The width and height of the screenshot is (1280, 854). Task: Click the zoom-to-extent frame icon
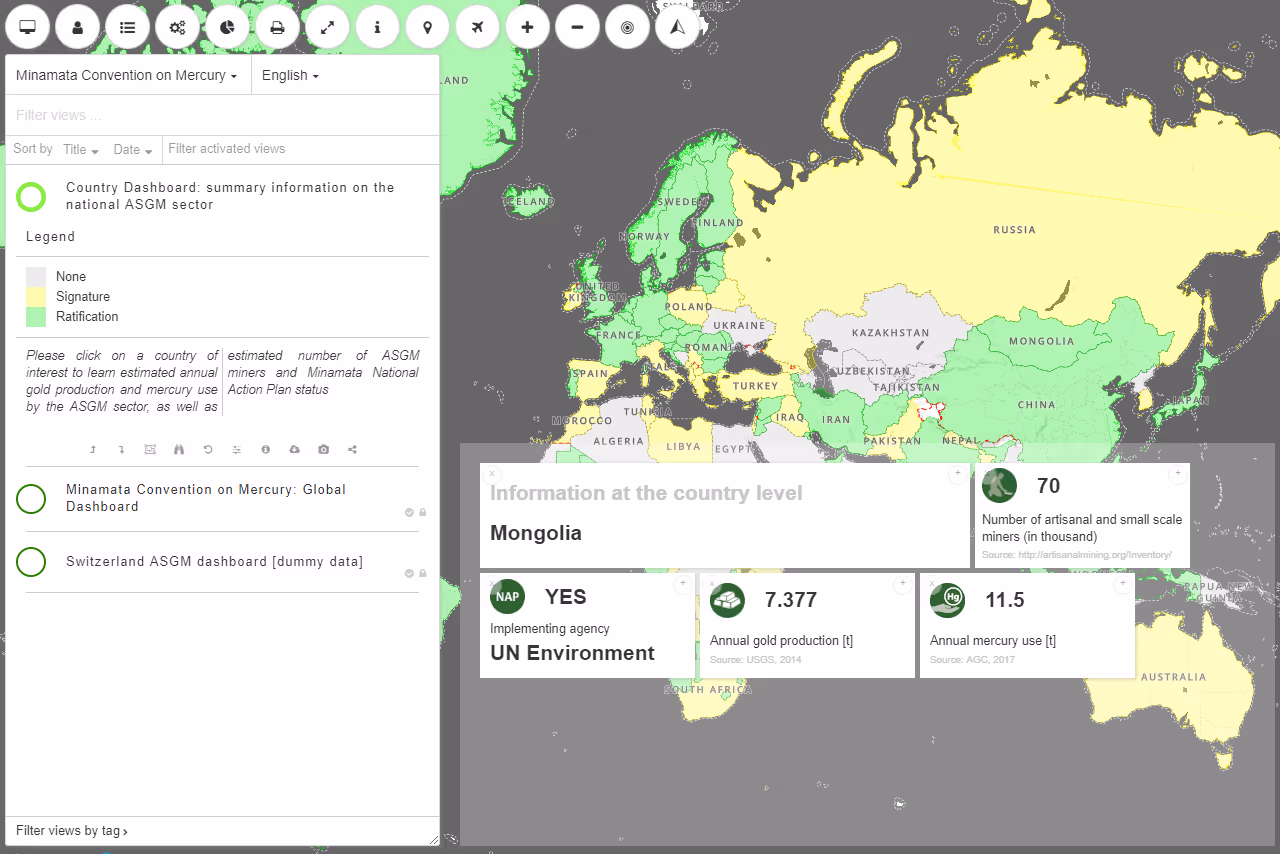pyautogui.click(x=150, y=450)
